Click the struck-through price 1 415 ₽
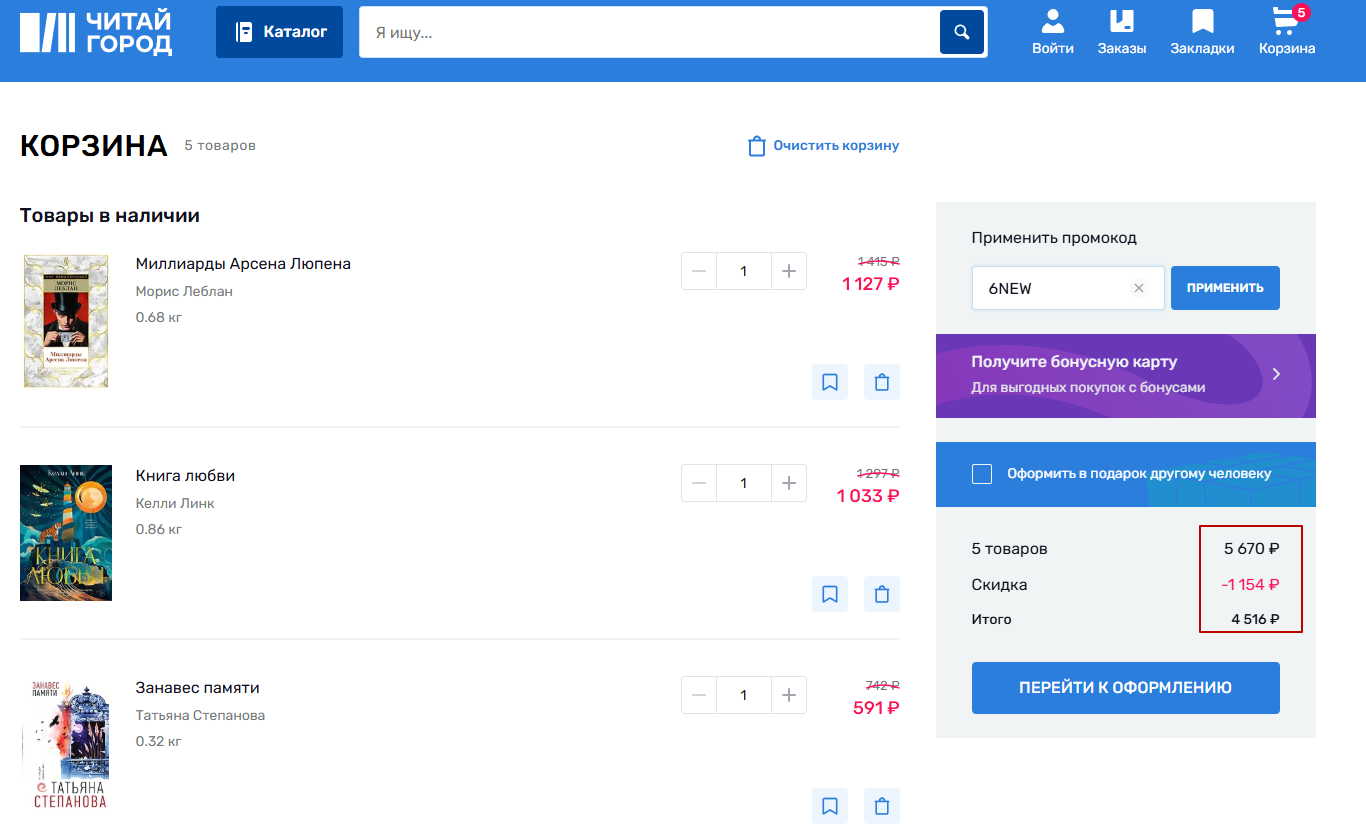Image resolution: width=1366 pixels, height=829 pixels. pos(879,261)
